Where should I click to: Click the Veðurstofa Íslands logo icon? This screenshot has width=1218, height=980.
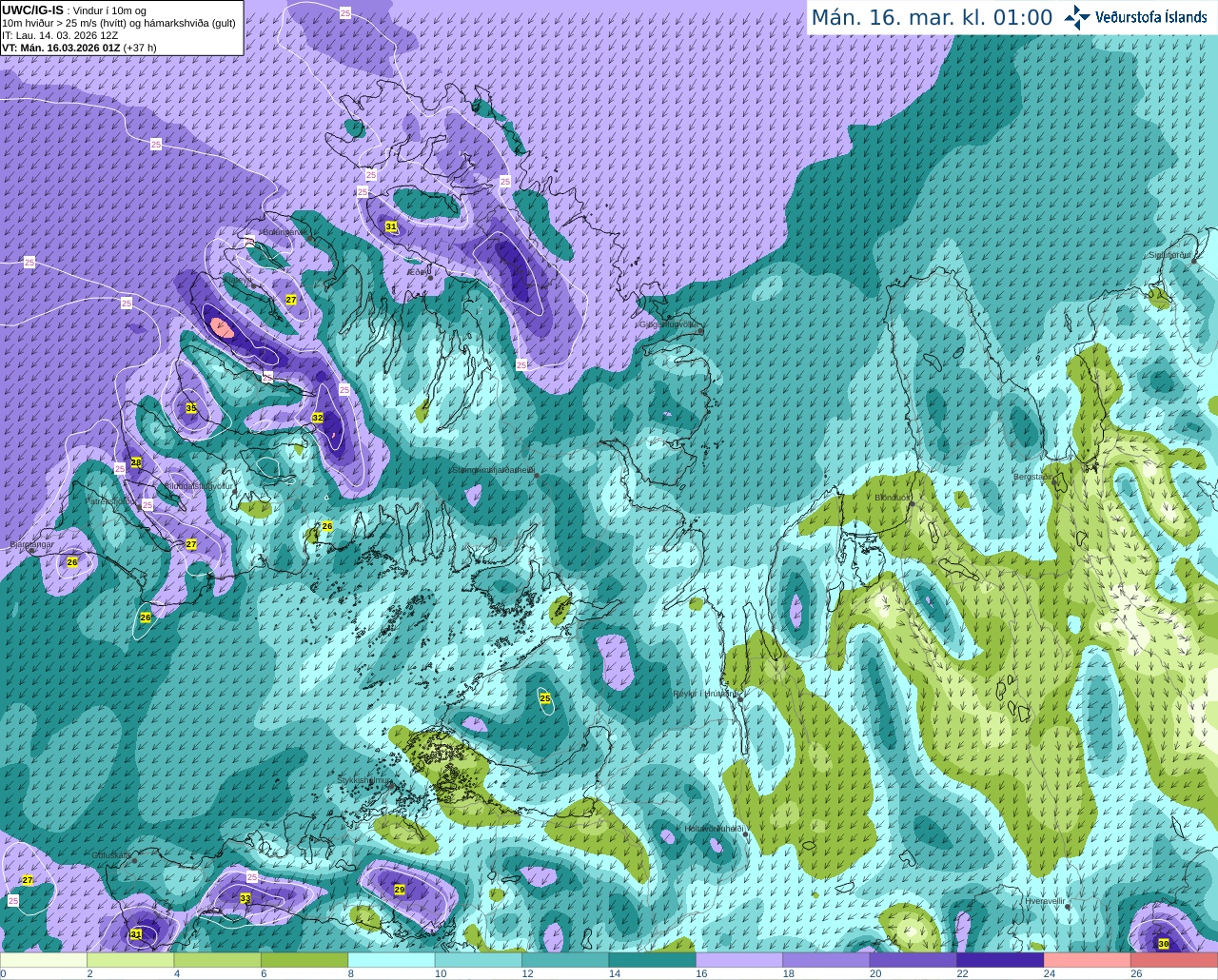1077,17
